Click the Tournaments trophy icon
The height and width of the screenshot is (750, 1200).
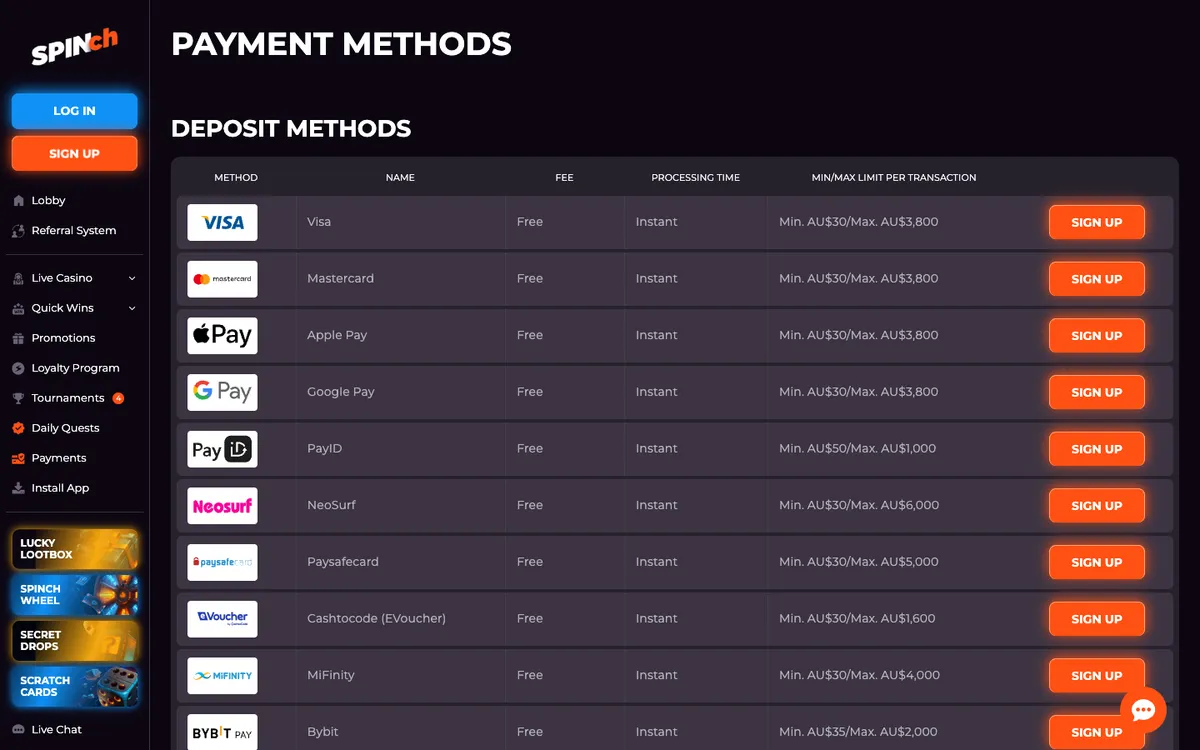(x=18, y=398)
